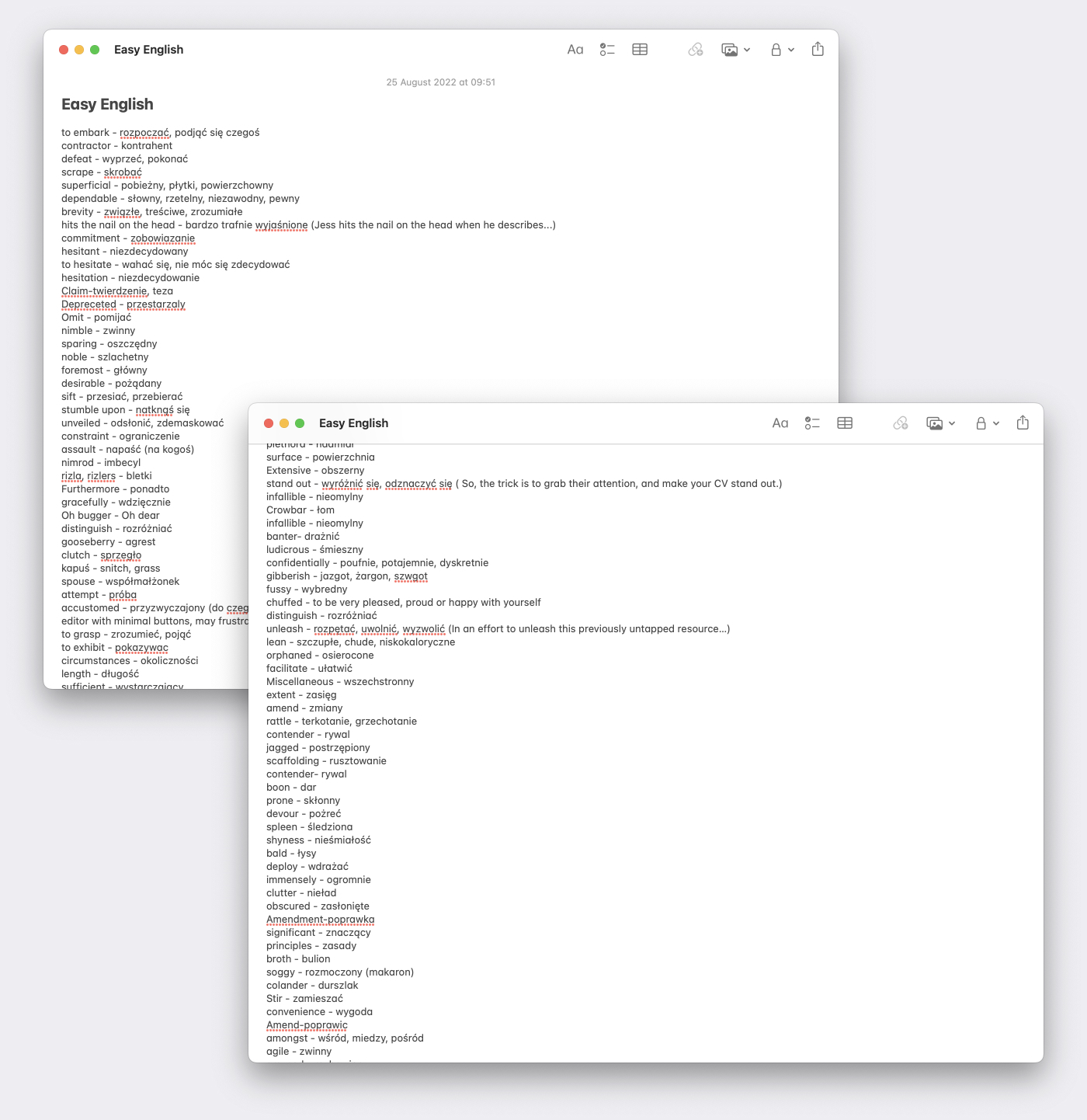Expand the lock dropdown in the back window
This screenshot has height=1120, width=1087.
(793, 49)
